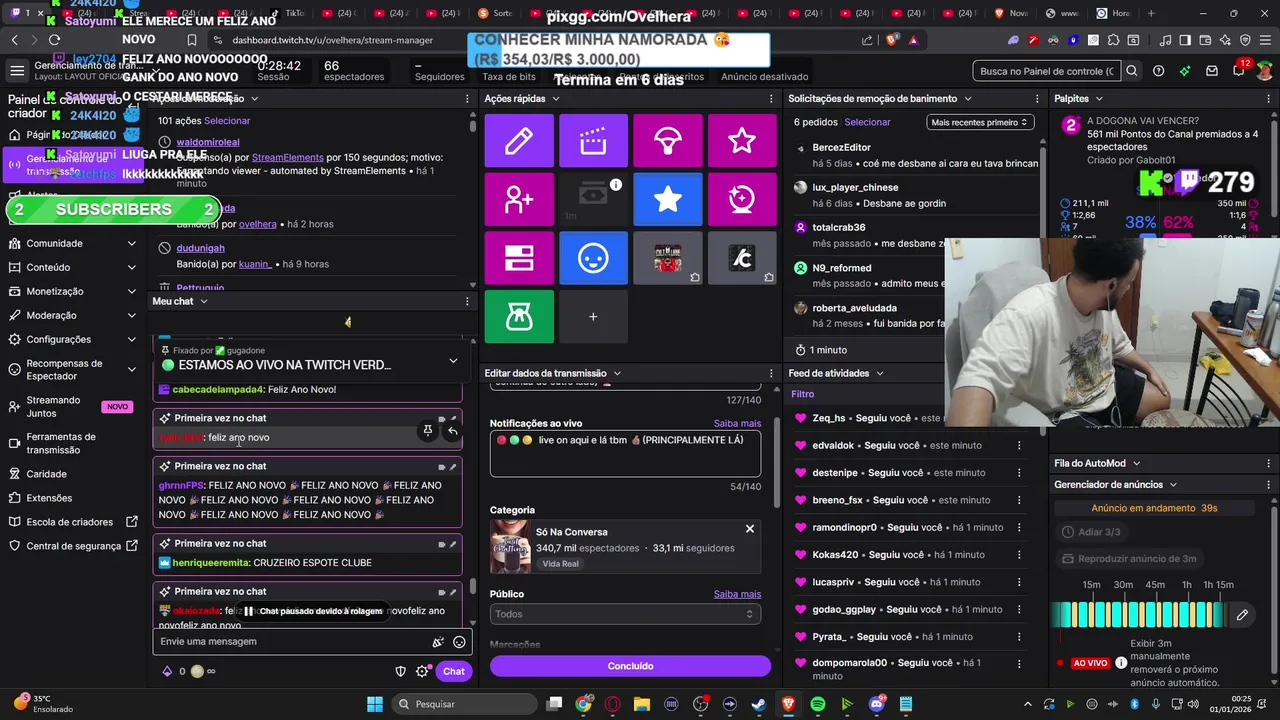Open the outlined star quick action tile
The width and height of the screenshot is (1280, 720).
(742, 141)
